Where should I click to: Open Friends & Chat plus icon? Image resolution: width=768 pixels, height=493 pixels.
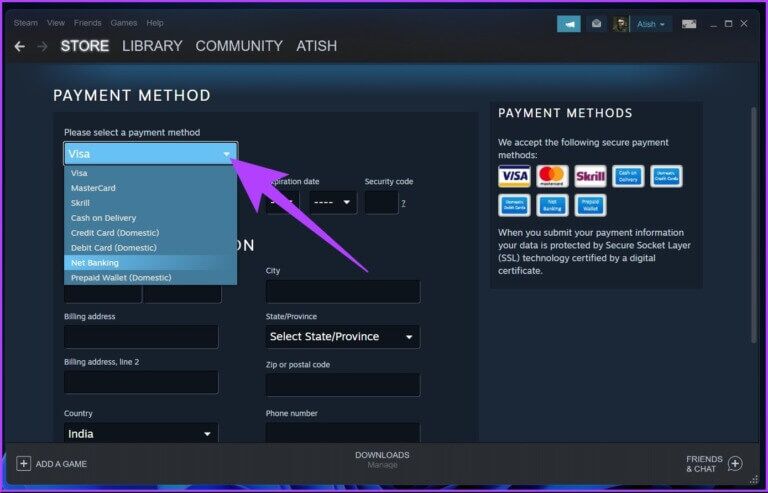tap(735, 463)
